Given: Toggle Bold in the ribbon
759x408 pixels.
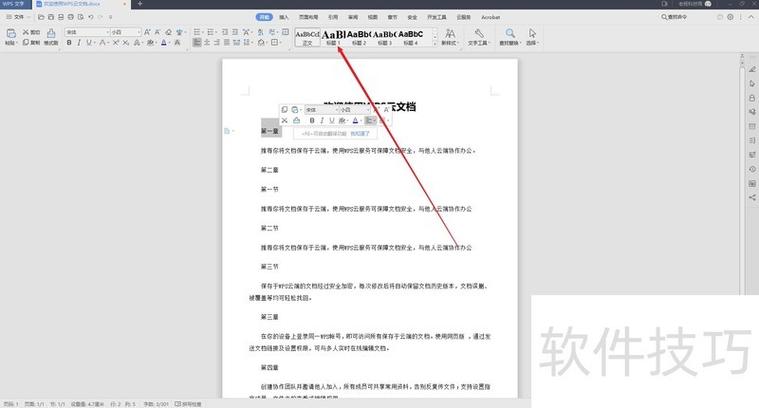Looking at the screenshot, I should tap(69, 43).
